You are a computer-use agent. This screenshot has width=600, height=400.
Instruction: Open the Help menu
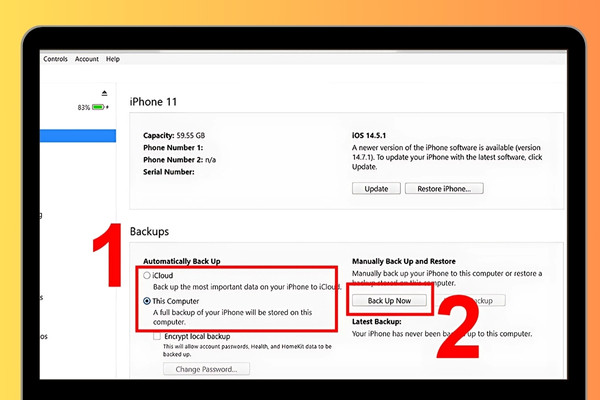click(x=112, y=59)
